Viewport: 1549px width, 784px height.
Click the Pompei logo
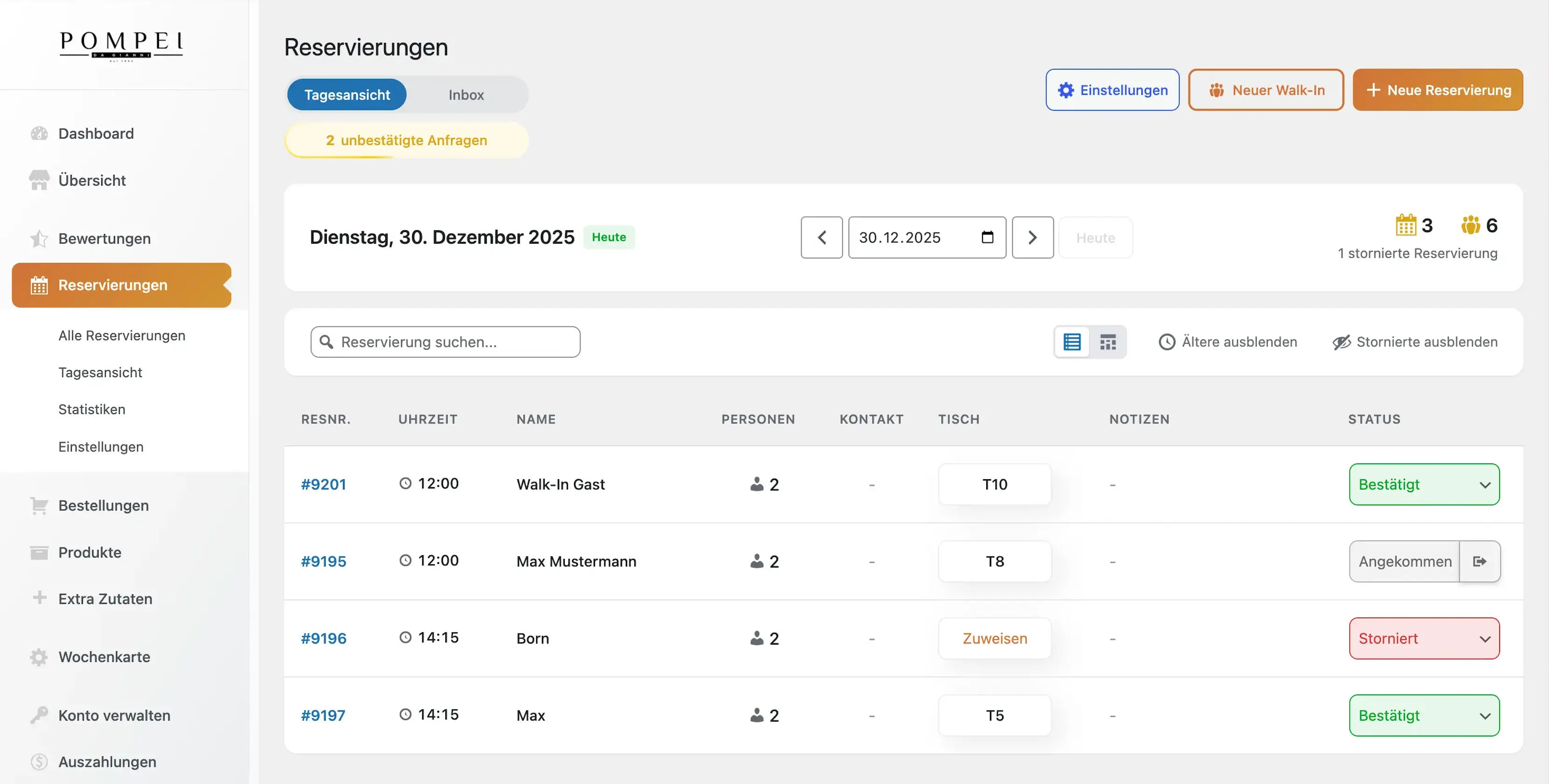[121, 45]
